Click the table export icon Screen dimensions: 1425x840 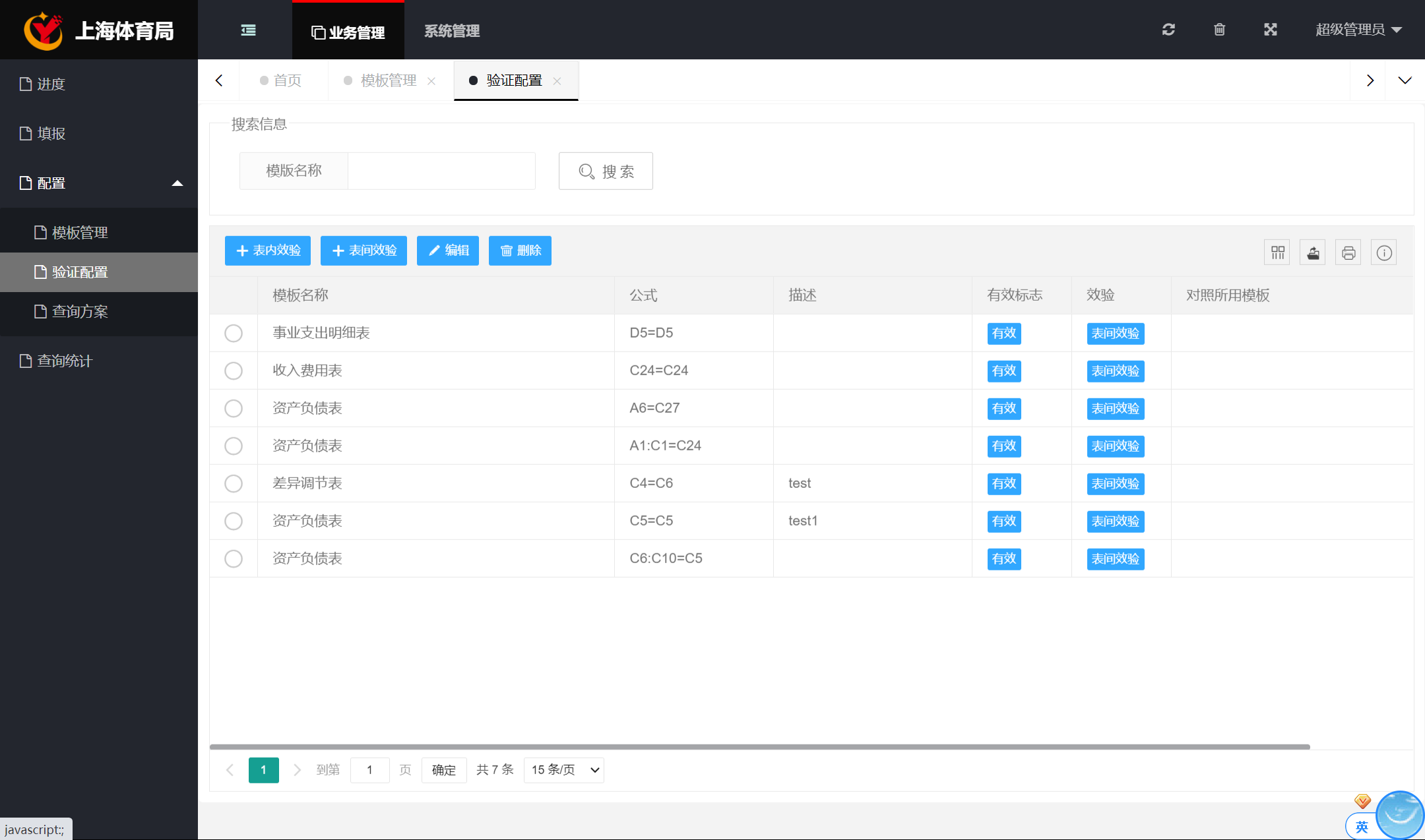pyautogui.click(x=1313, y=253)
